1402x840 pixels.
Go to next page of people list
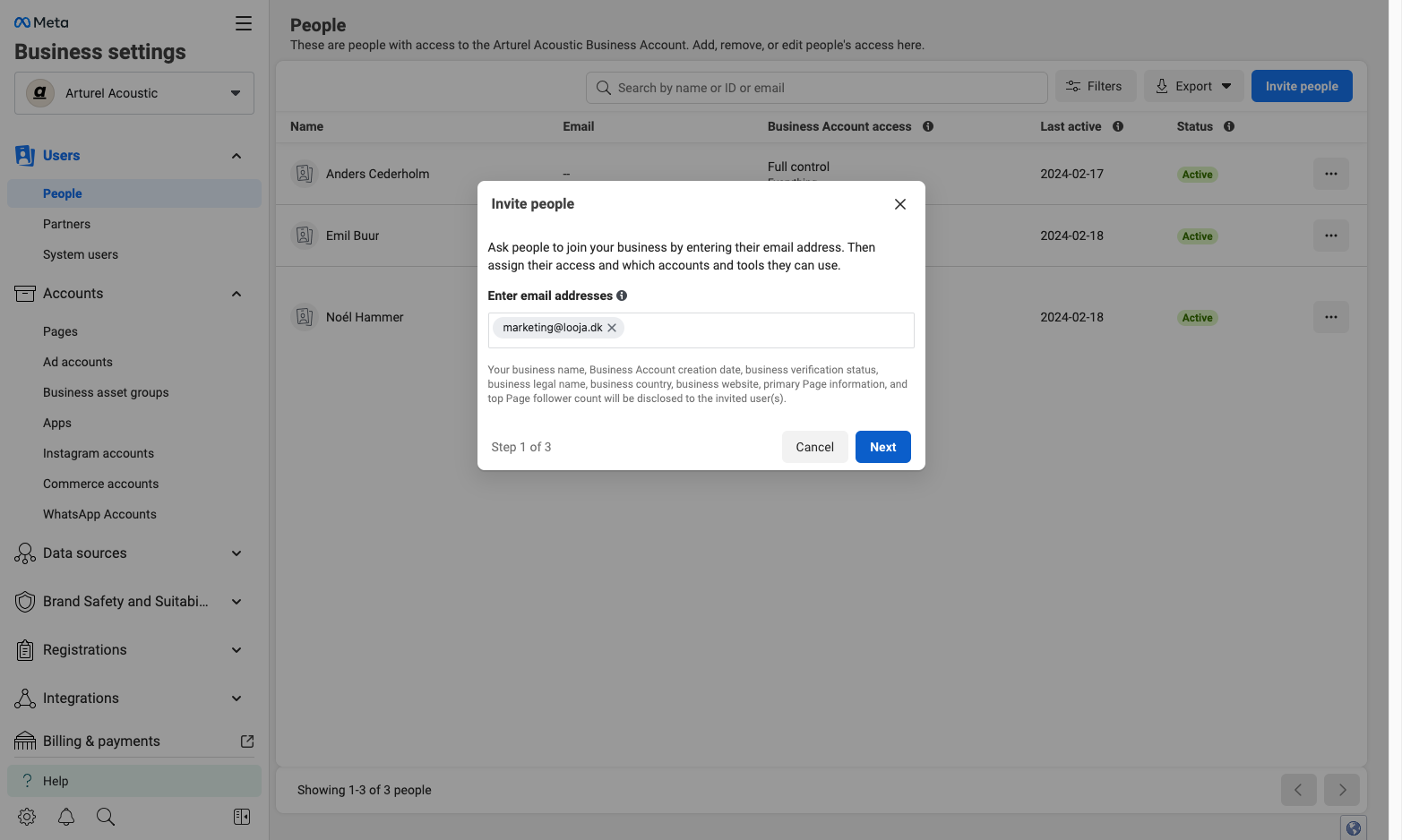point(1342,790)
